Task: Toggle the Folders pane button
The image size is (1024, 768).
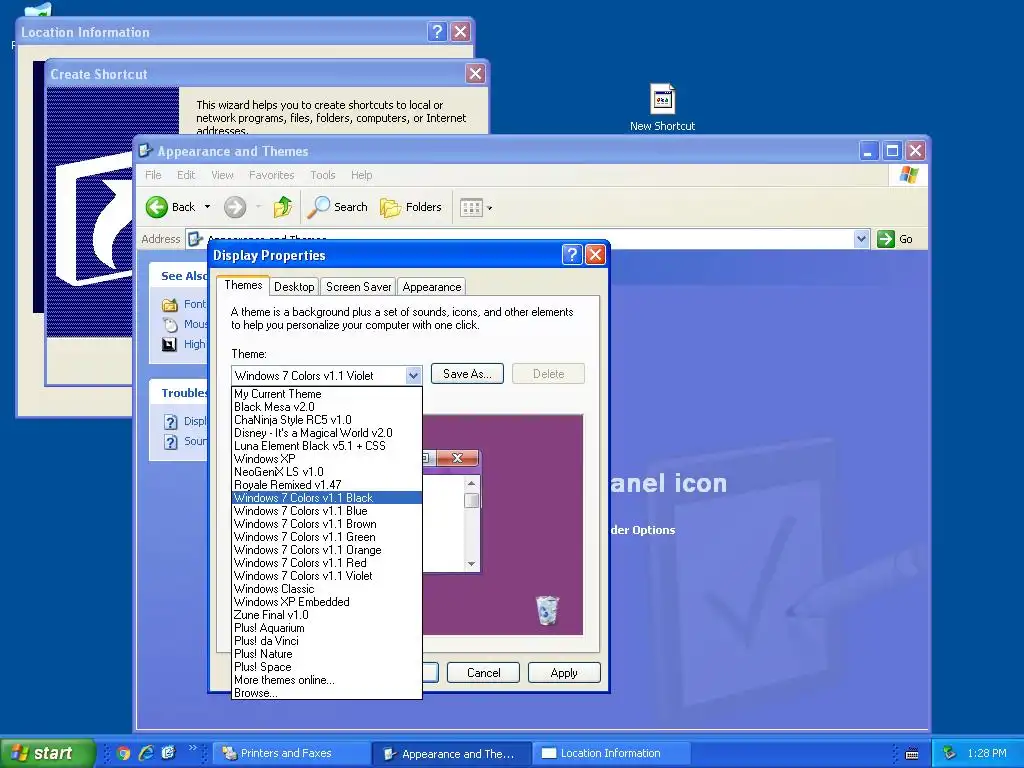Action: [x=411, y=207]
